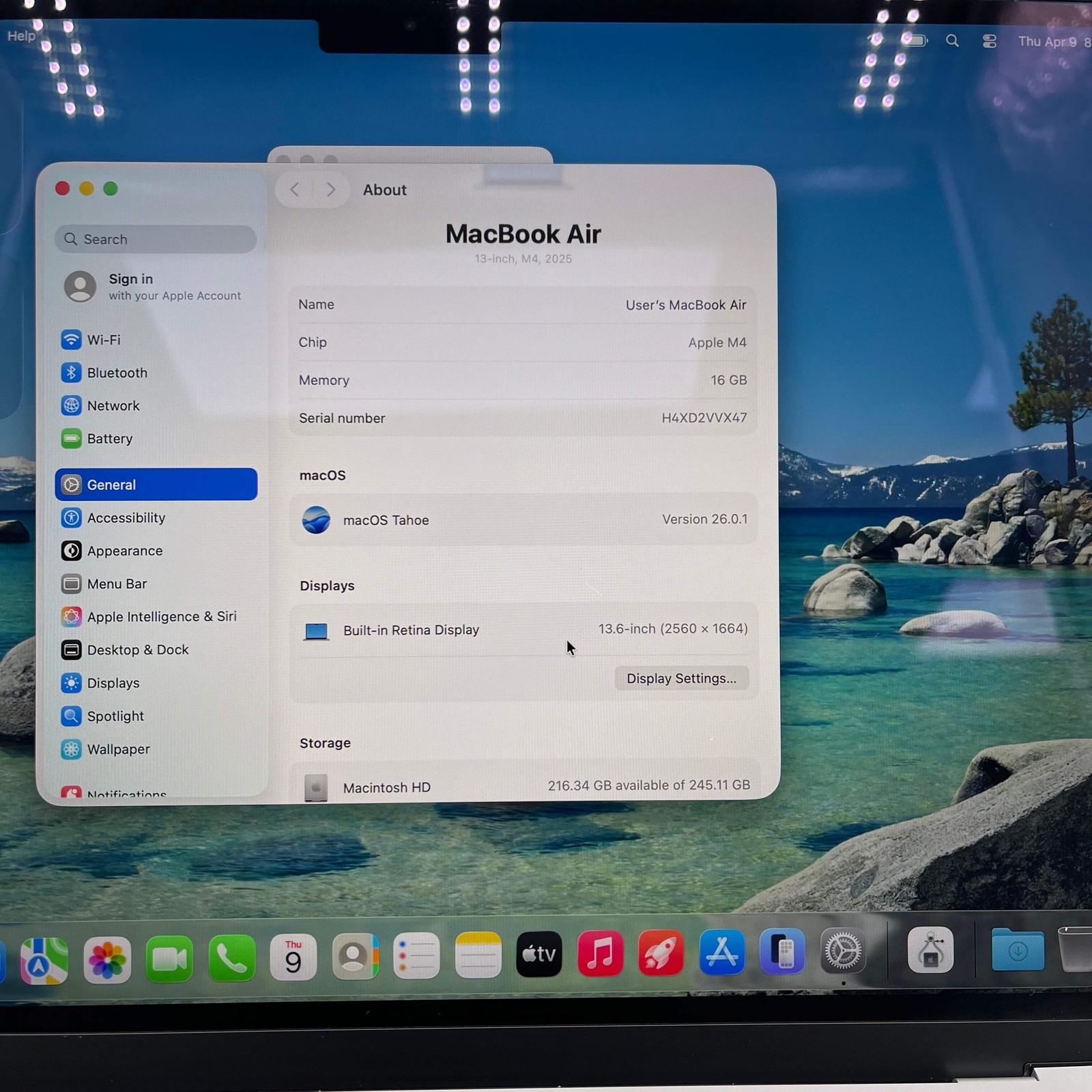Open Battery settings in the sidebar

tap(156, 438)
